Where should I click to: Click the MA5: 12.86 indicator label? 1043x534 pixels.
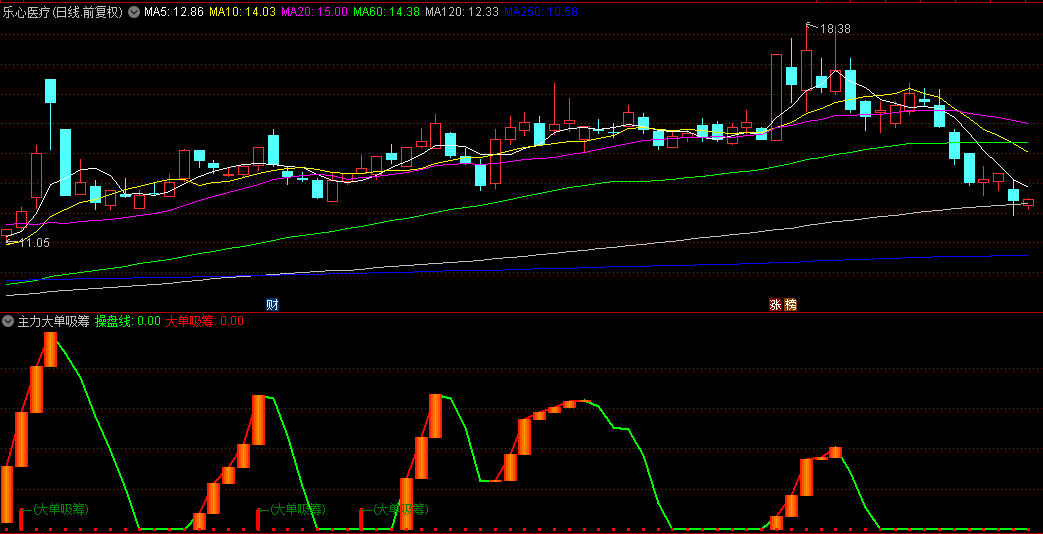(174, 11)
